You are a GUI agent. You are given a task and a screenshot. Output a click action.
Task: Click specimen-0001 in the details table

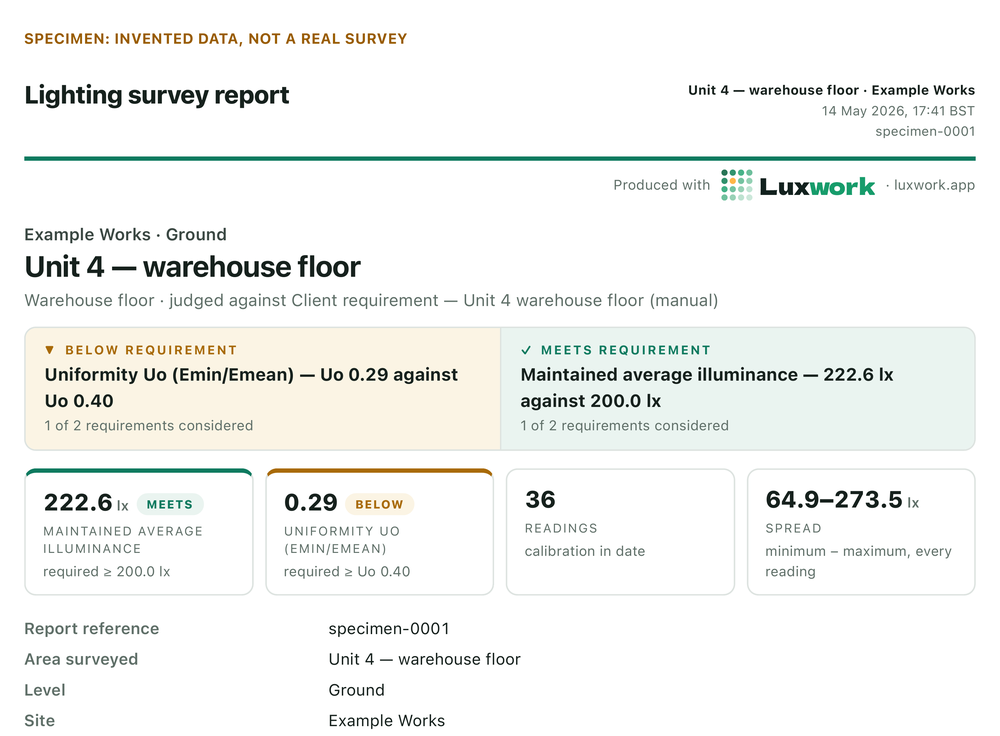389,629
